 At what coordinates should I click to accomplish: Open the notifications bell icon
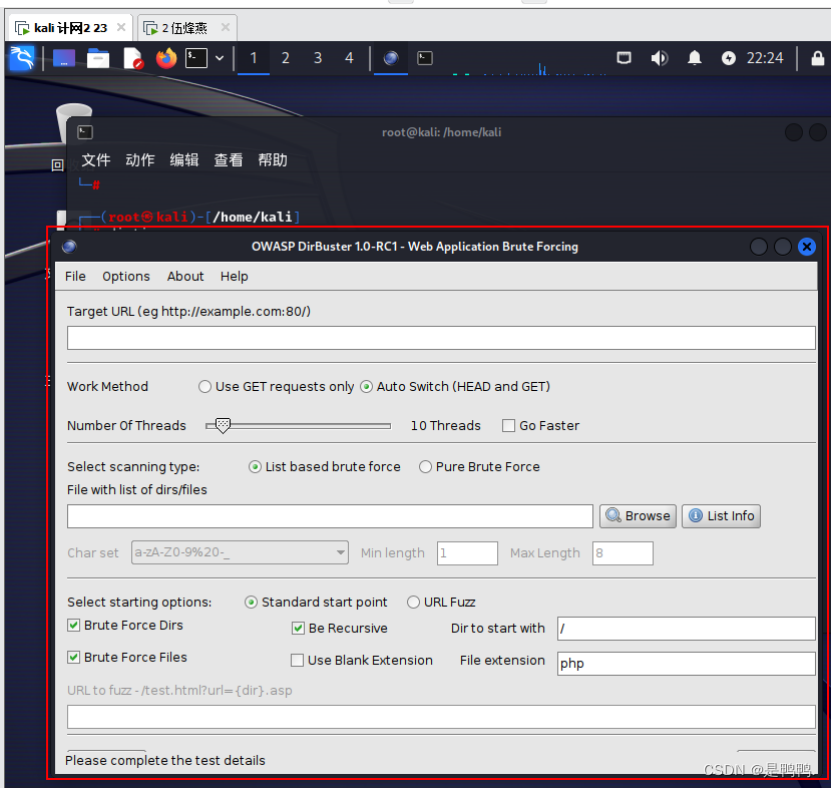tap(694, 58)
